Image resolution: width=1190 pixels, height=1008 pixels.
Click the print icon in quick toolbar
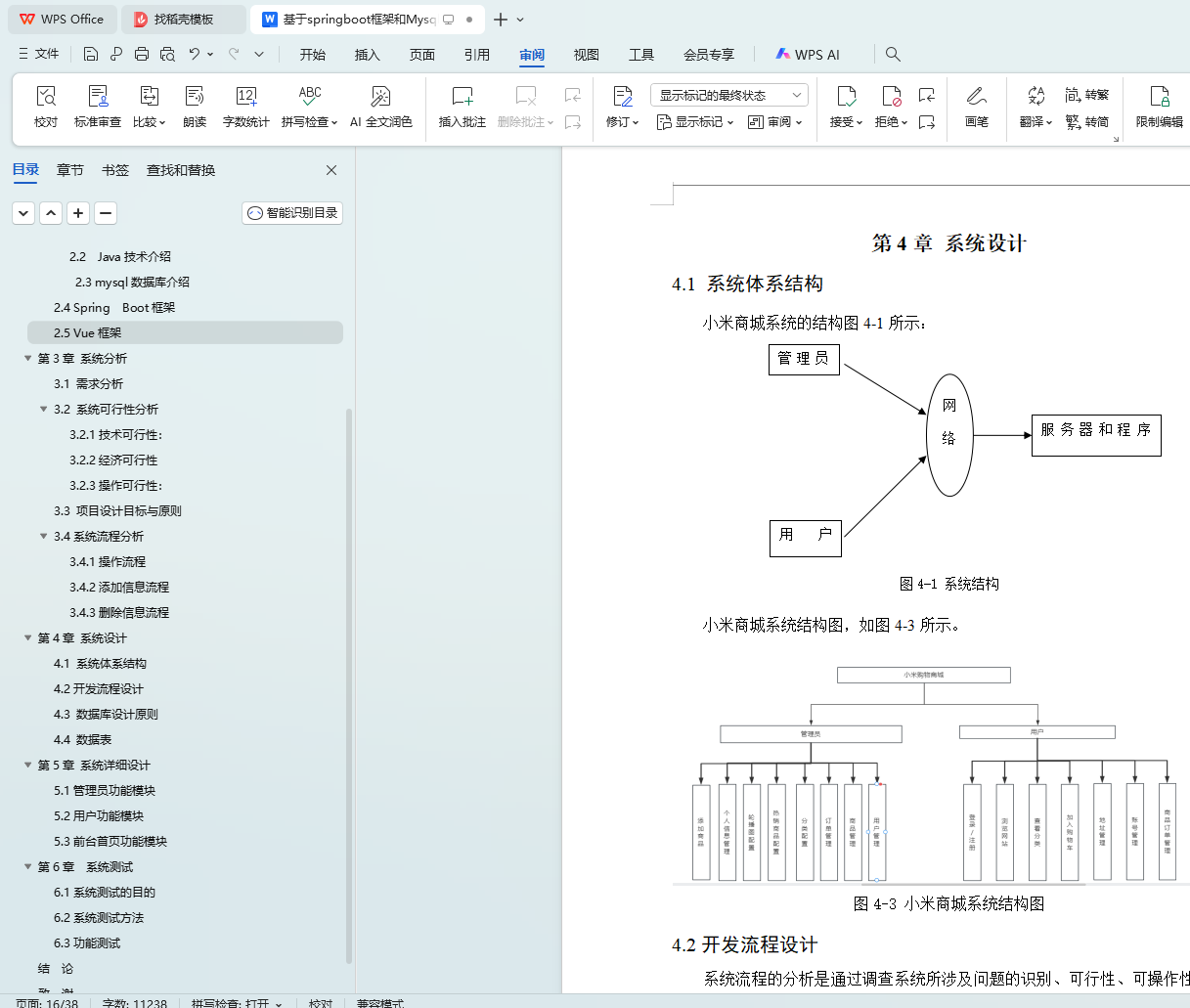[x=142, y=55]
